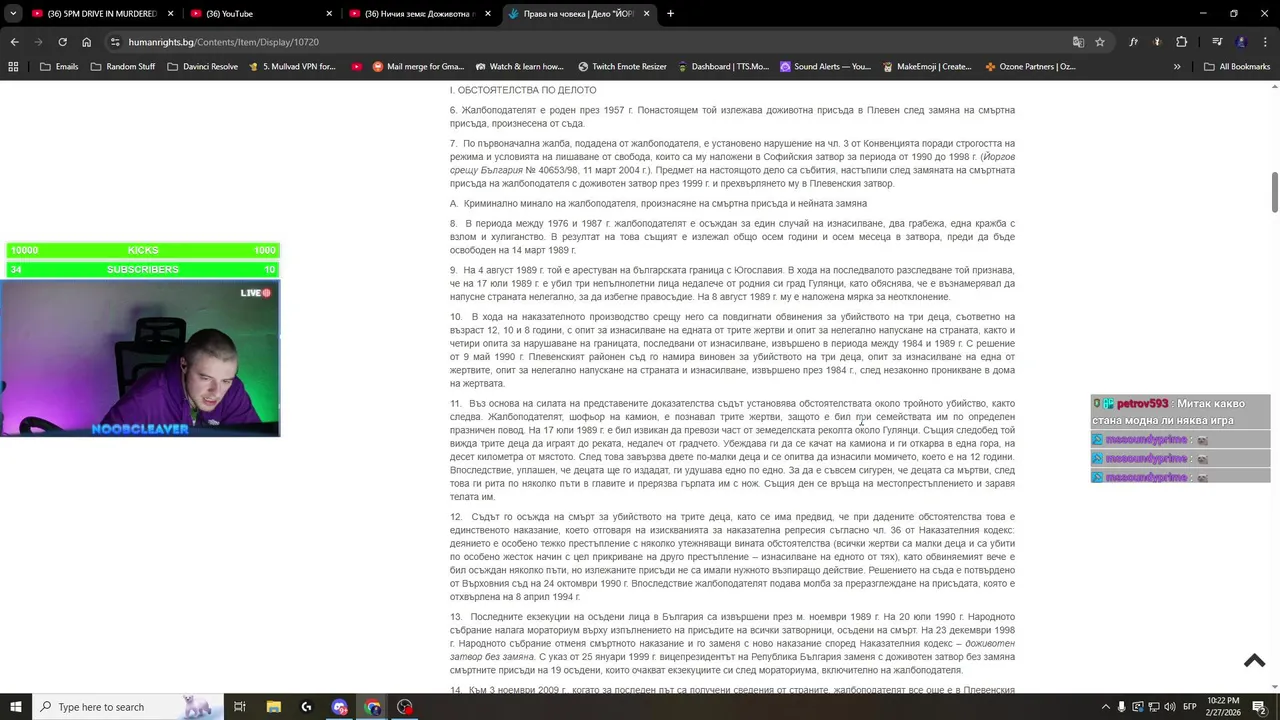1280x720 pixels.
Task: Open the Twitch Emote Resizer bookmark
Action: (622, 67)
